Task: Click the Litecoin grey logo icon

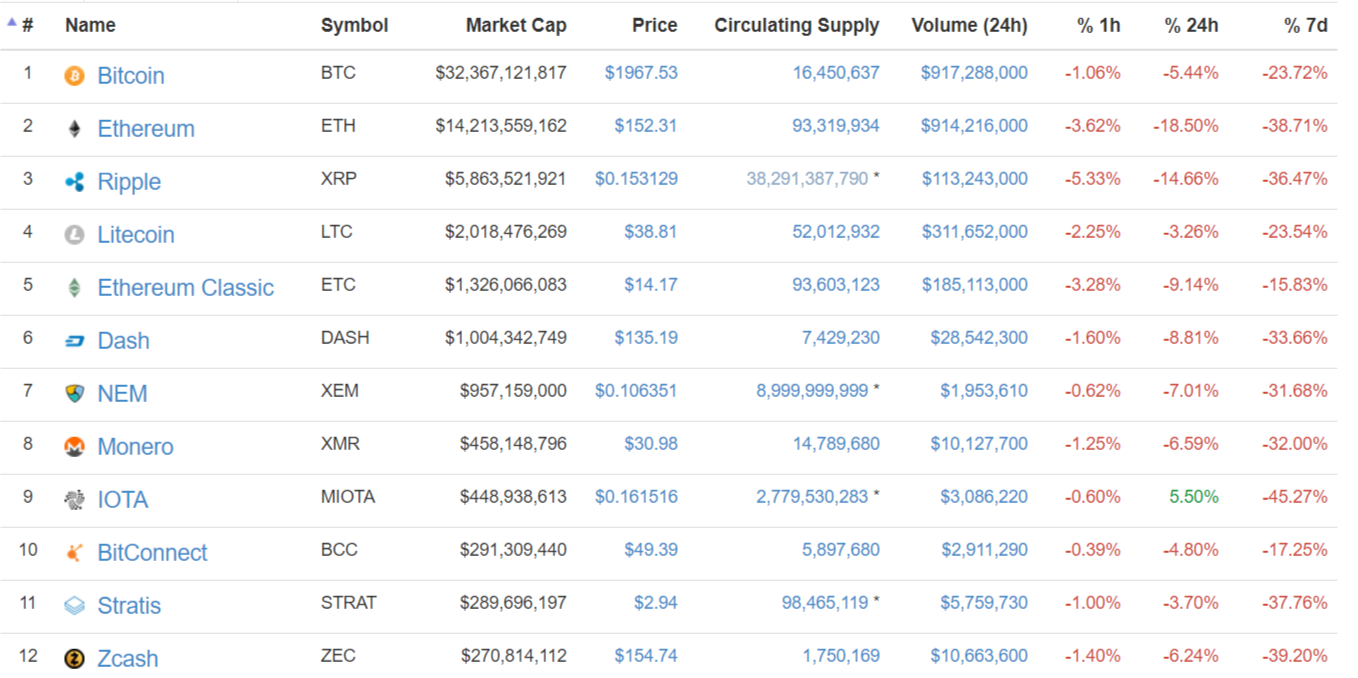Action: (74, 235)
